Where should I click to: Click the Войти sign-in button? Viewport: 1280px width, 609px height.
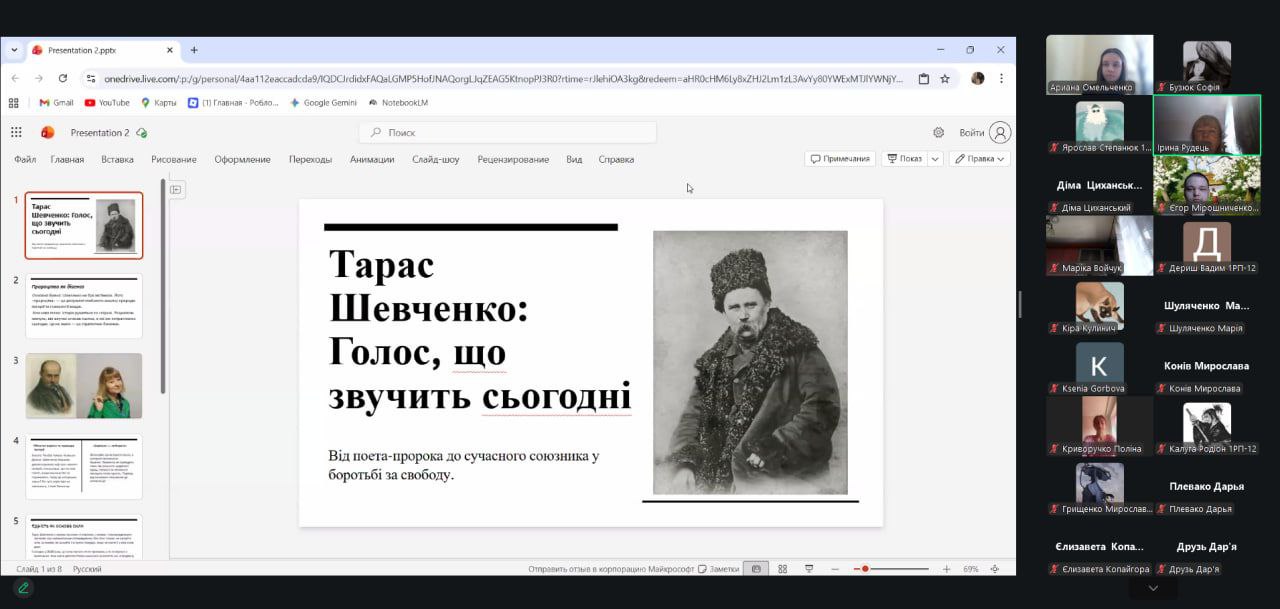(x=984, y=132)
